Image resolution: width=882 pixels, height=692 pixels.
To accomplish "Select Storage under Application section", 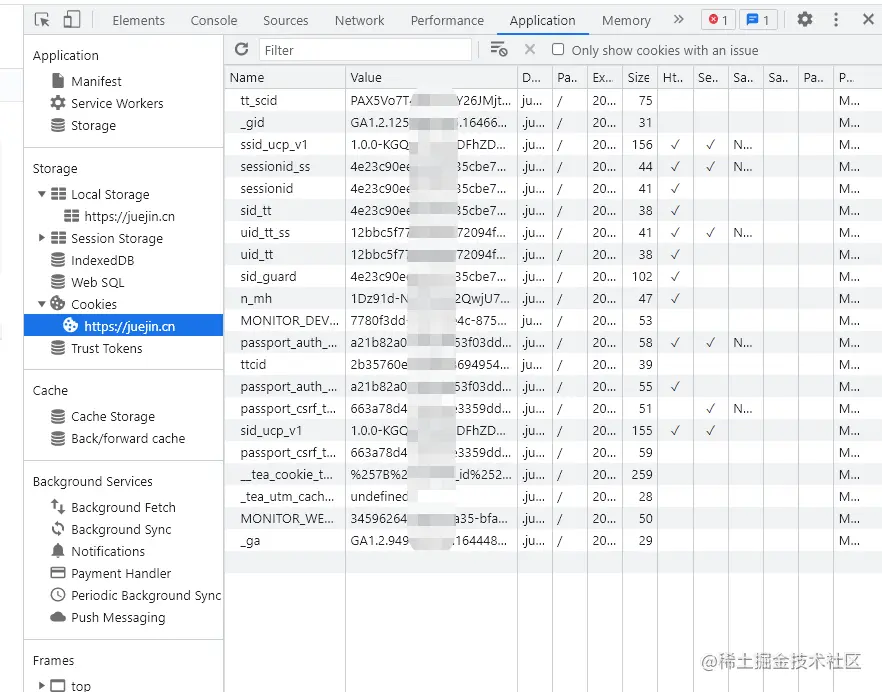I will 93,125.
